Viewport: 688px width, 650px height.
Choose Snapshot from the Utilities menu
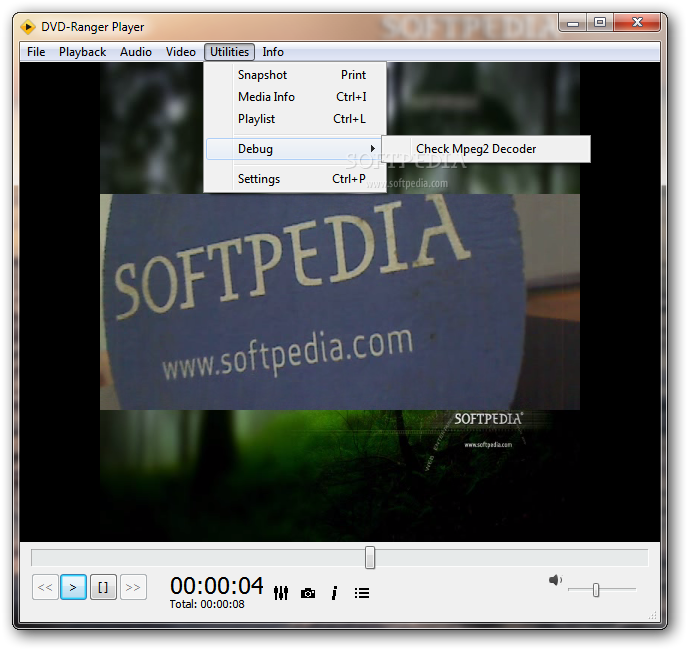pyautogui.click(x=296, y=75)
